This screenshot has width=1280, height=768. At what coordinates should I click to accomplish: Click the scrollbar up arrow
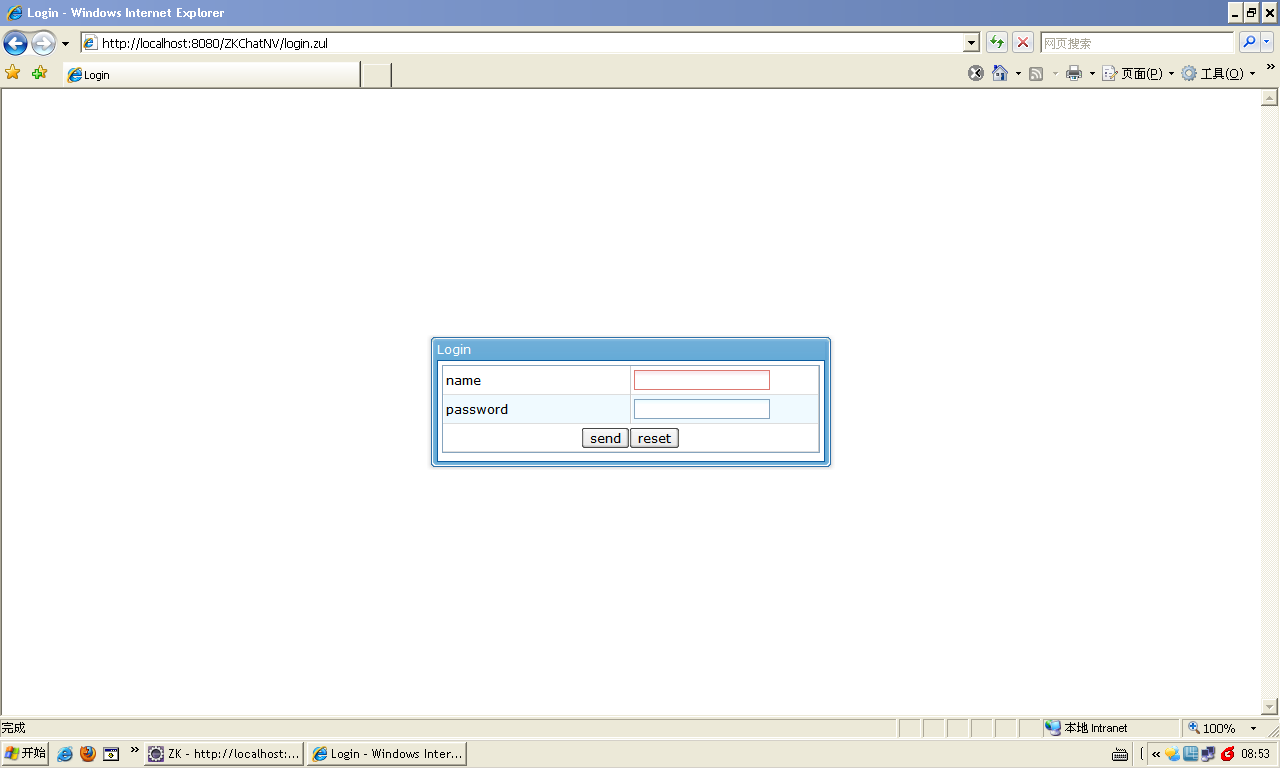click(1270, 98)
